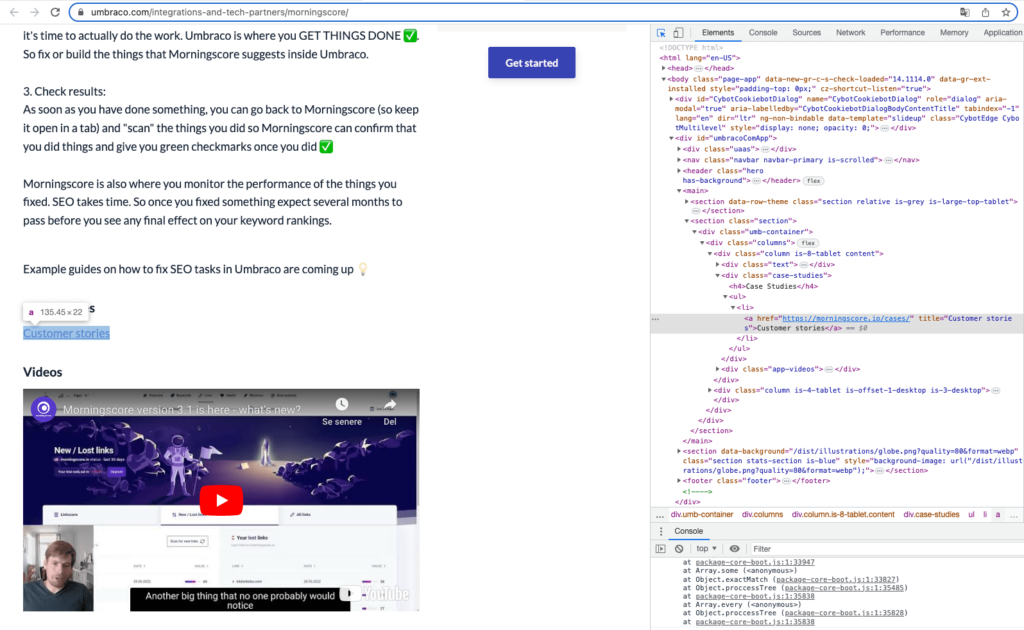The image size is (1024, 630).
Task: Switch to the Network tab
Action: pyautogui.click(x=850, y=33)
